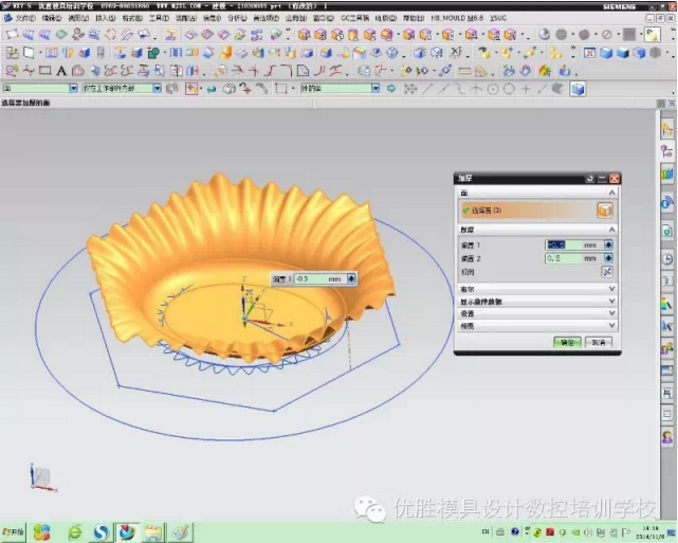
Task: Click the blue cube icon at end of selection bar
Action: tap(577, 89)
